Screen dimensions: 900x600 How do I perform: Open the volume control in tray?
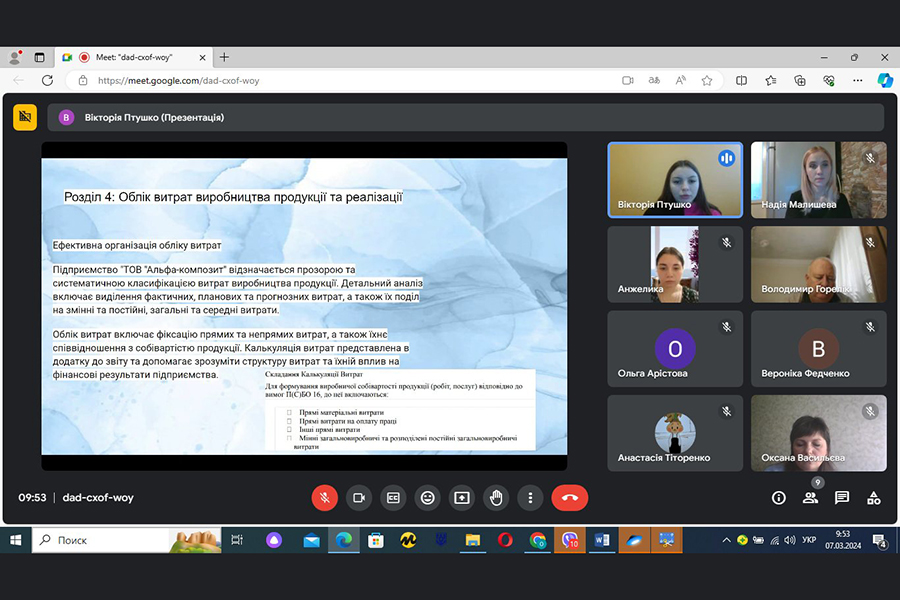click(790, 540)
